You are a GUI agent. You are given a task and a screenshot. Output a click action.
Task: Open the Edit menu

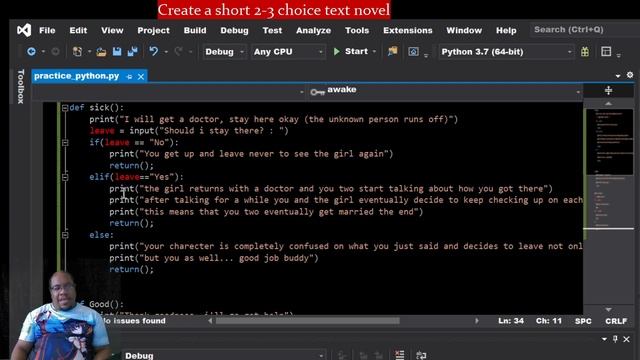coord(78,30)
